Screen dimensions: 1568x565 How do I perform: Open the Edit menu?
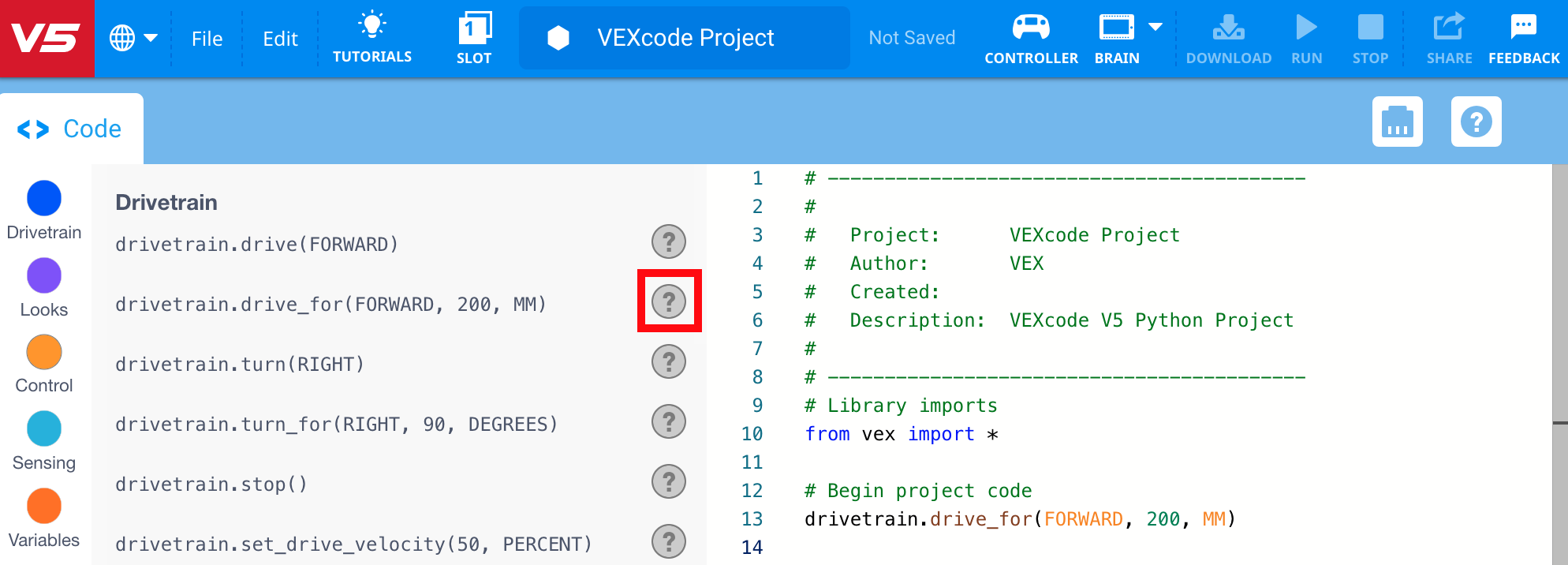[280, 39]
